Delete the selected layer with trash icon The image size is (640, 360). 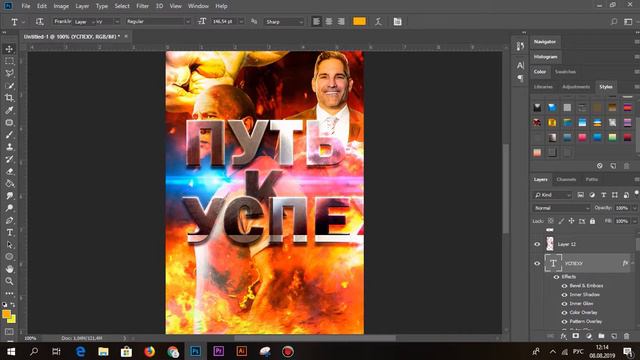(x=627, y=336)
